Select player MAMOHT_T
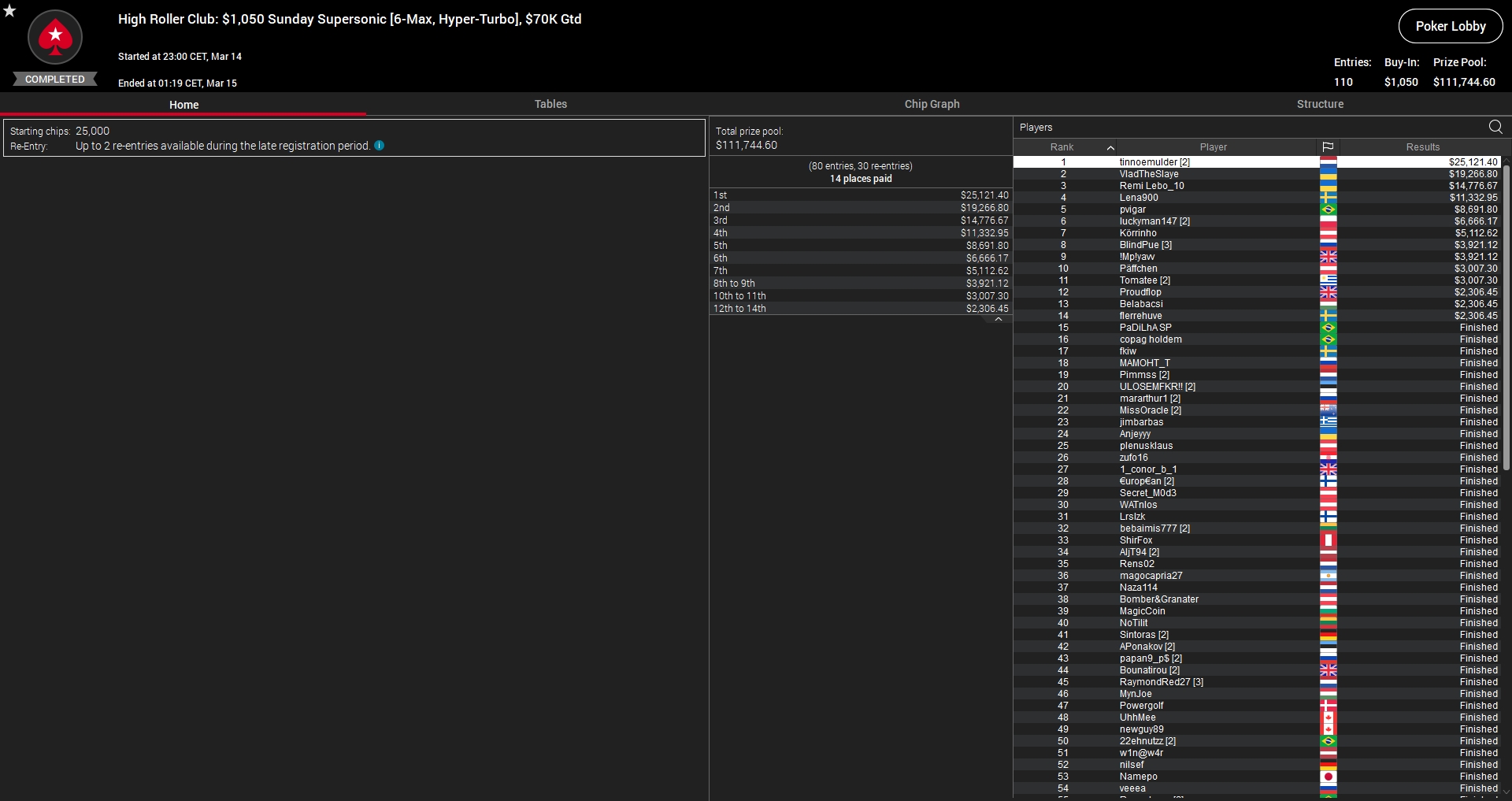The image size is (1512, 801). 1258,363
